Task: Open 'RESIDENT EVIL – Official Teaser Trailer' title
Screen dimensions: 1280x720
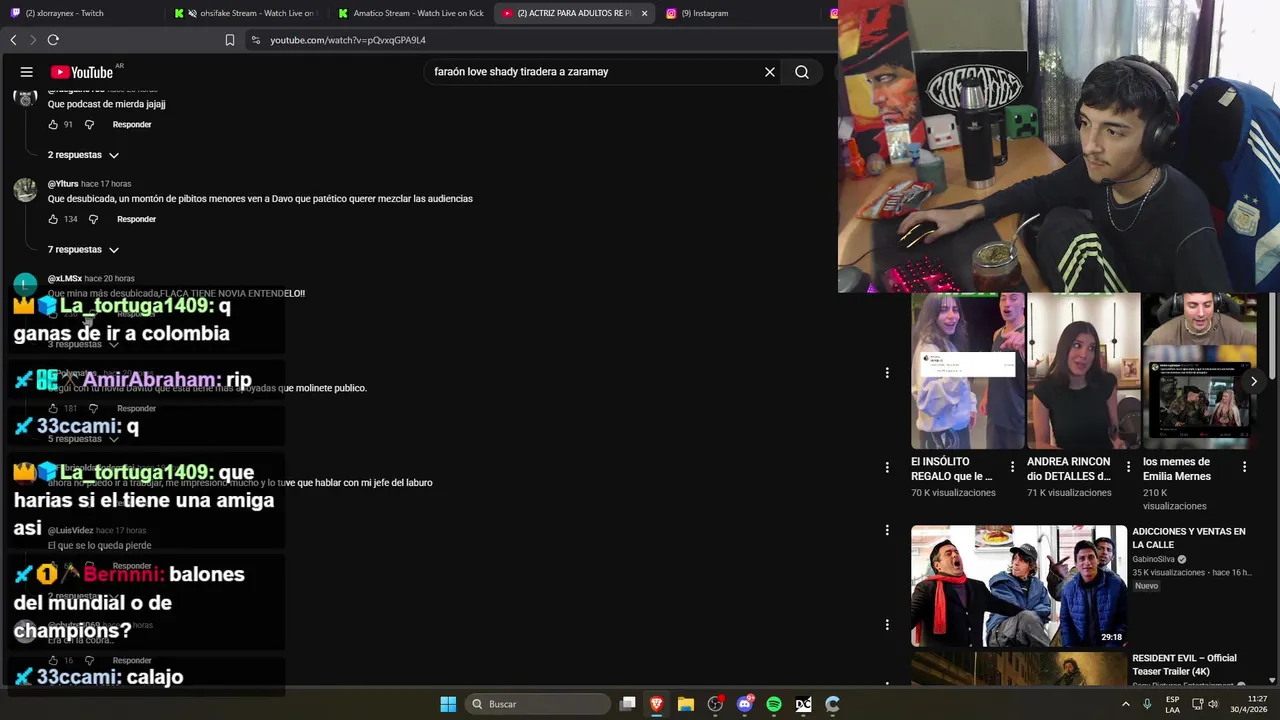Action: [1184, 665]
